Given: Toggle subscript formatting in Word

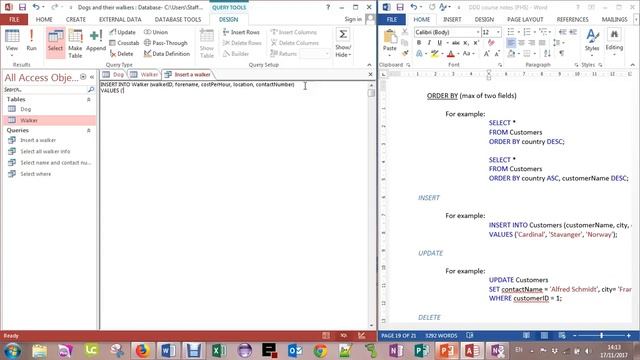Looking at the screenshot, I should click(x=466, y=43).
